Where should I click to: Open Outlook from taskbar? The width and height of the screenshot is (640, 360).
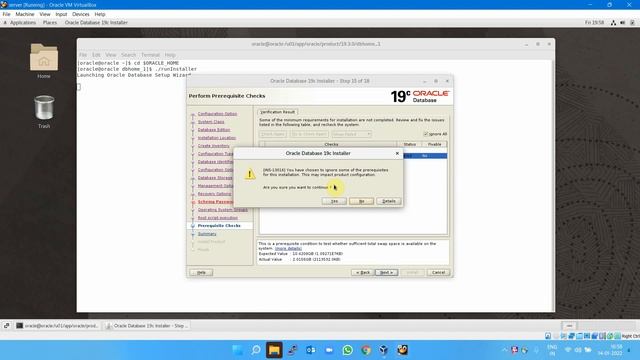(311, 350)
